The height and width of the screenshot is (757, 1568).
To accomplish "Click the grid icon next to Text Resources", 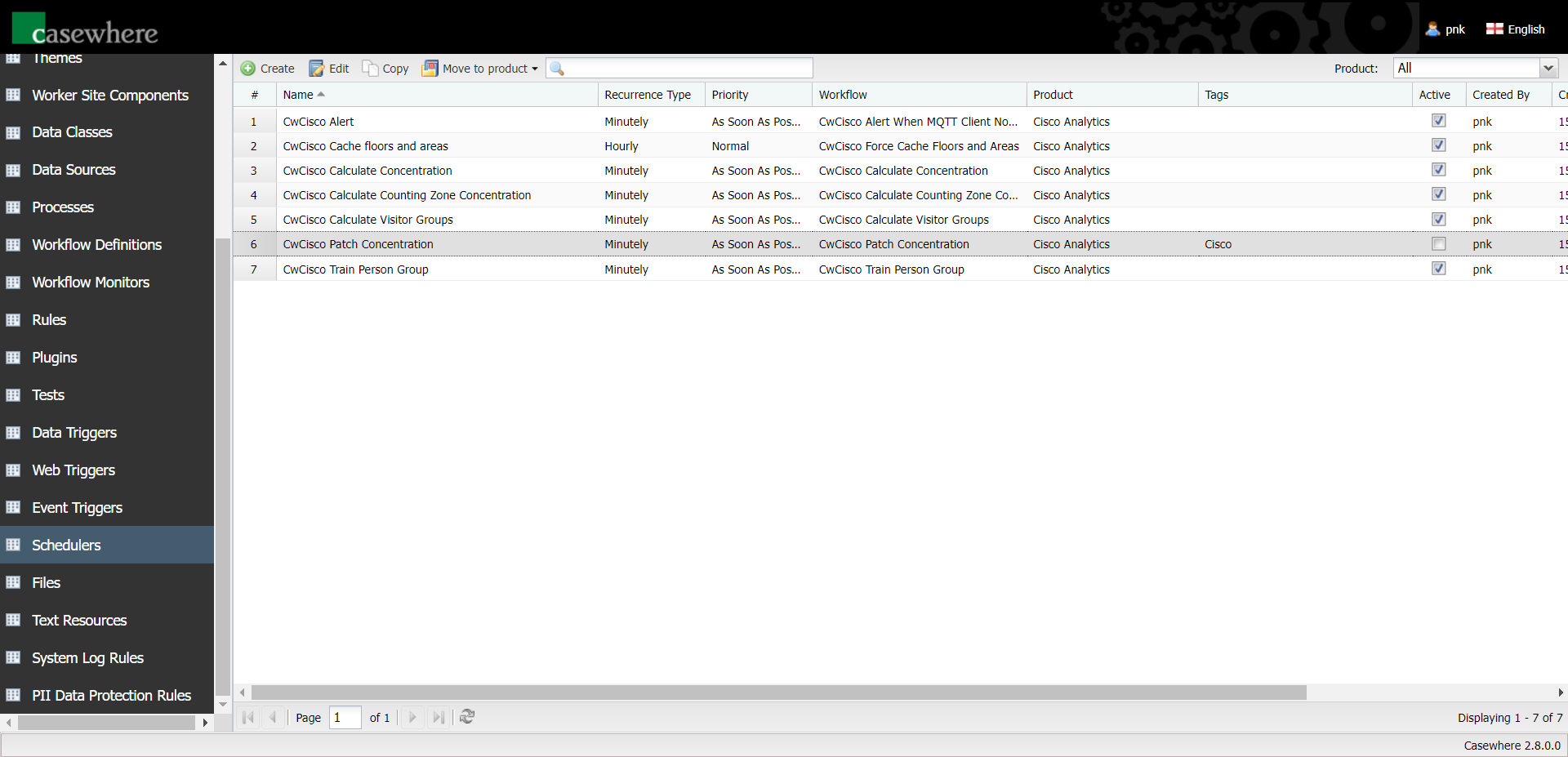I will coord(13,621).
